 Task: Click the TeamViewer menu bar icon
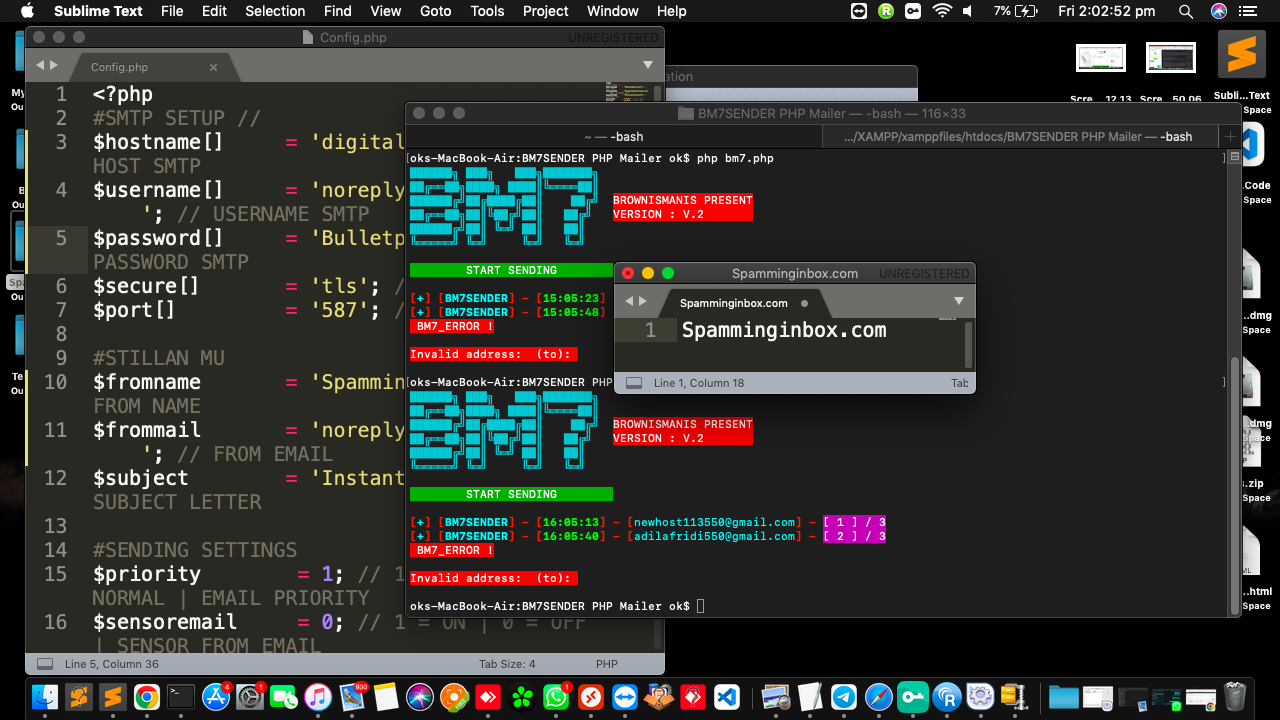(858, 11)
